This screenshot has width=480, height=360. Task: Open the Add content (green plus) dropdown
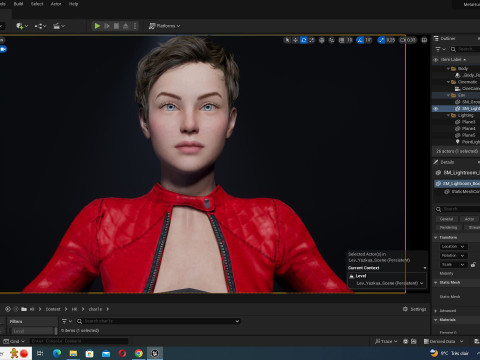tap(22, 26)
